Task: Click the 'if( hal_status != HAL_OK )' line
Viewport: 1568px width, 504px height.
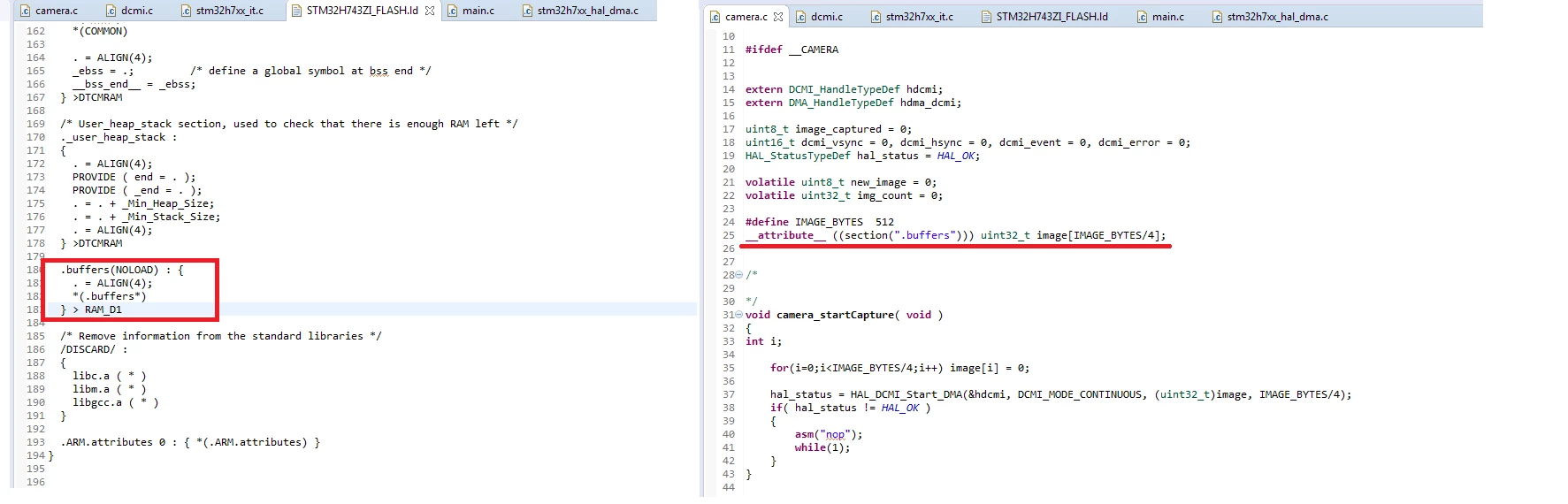Action: (x=850, y=408)
